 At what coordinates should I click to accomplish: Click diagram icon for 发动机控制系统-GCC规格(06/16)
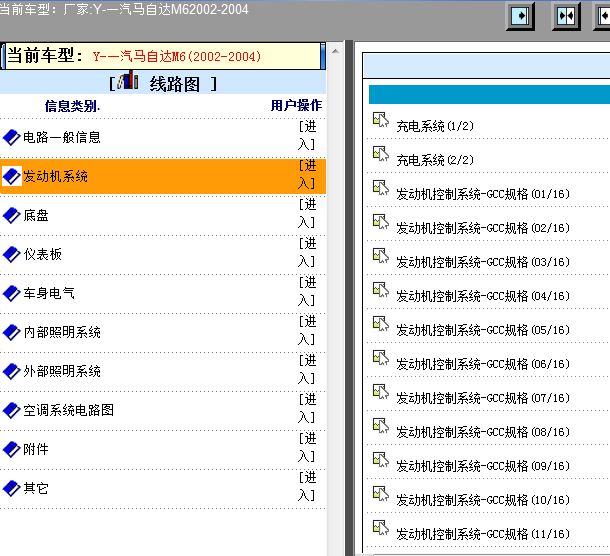(x=381, y=358)
